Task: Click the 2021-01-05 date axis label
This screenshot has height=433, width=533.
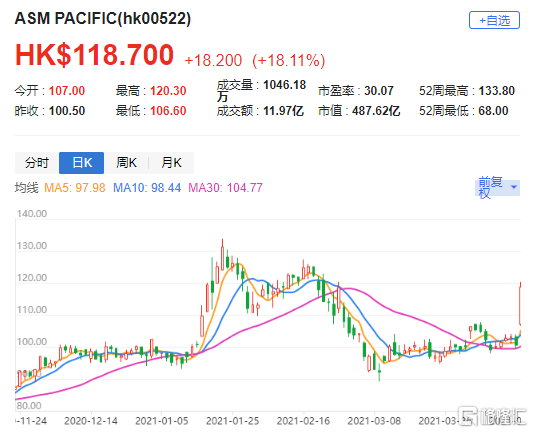Action: pos(161,421)
